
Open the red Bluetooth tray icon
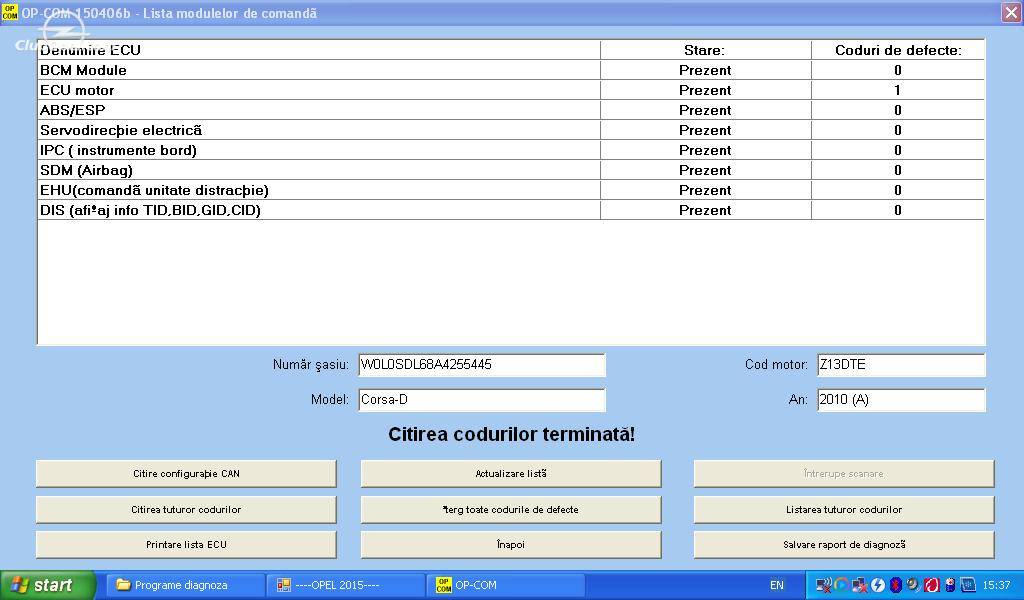click(x=895, y=585)
